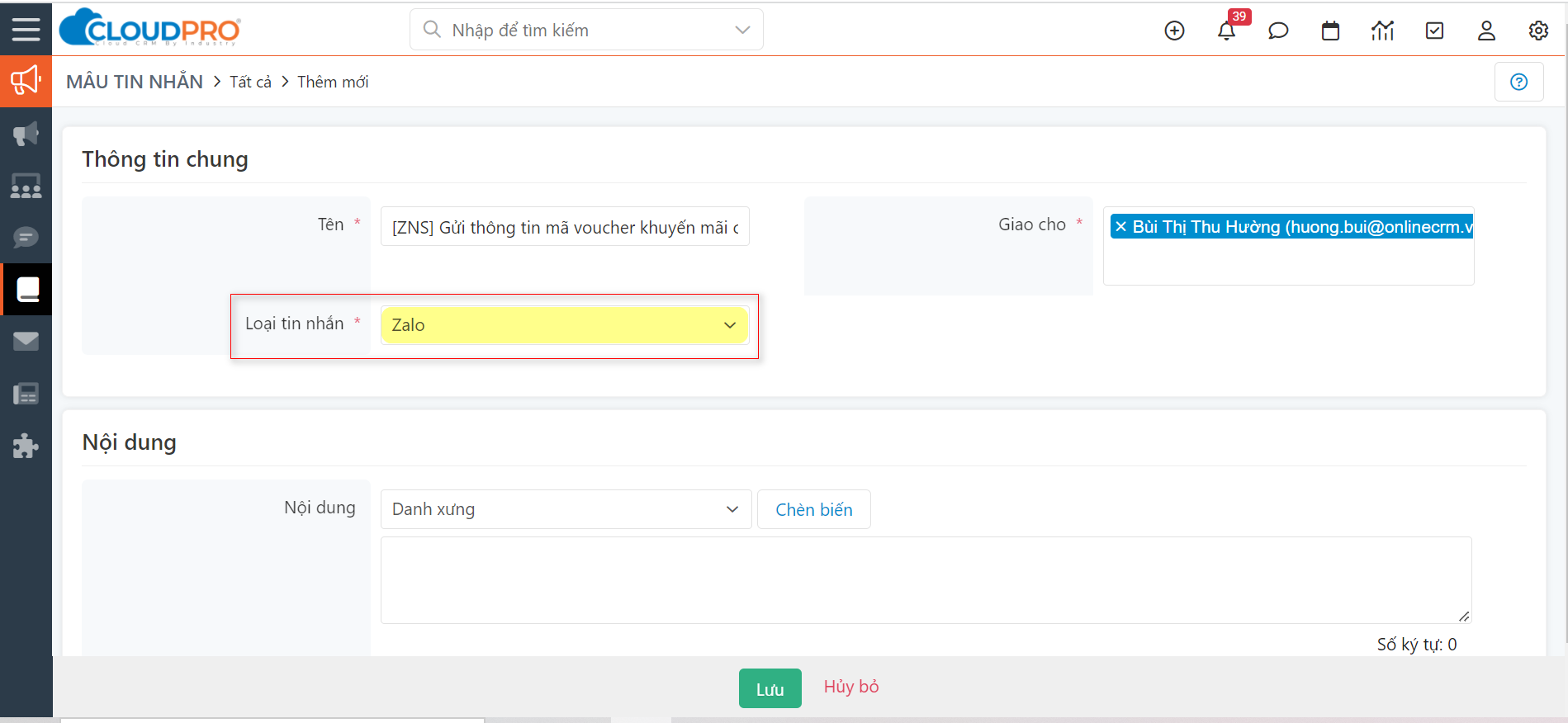Open the newspaper sidebar icon

[26, 394]
